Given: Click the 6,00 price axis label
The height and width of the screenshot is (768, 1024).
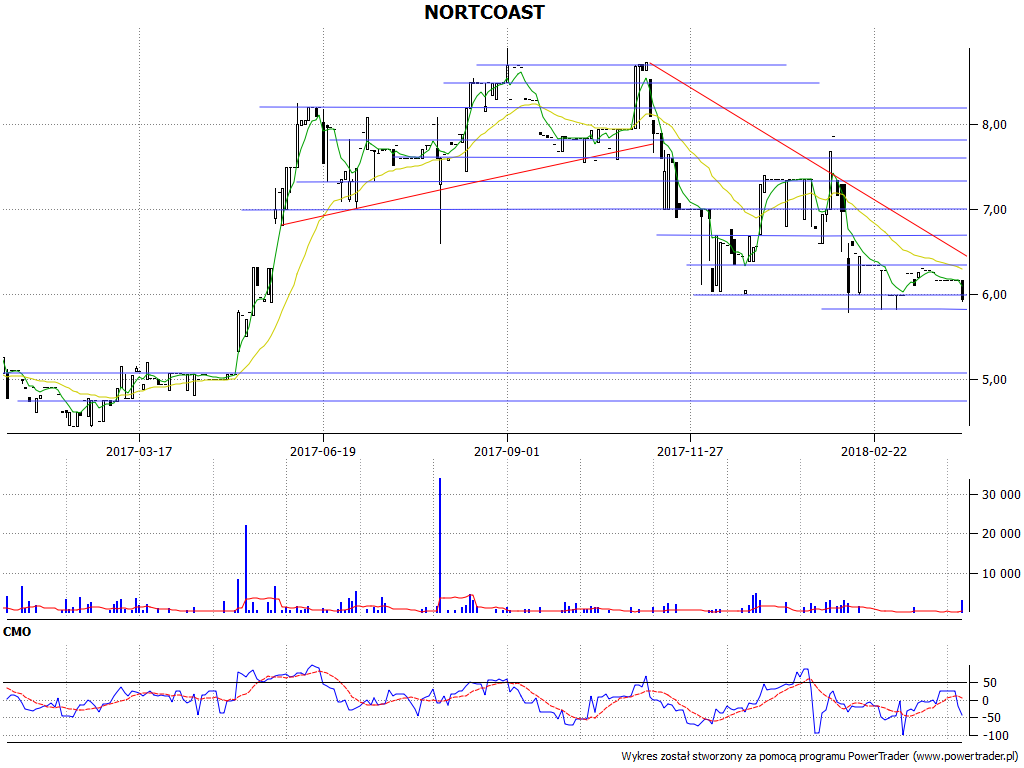Looking at the screenshot, I should pyautogui.click(x=995, y=295).
